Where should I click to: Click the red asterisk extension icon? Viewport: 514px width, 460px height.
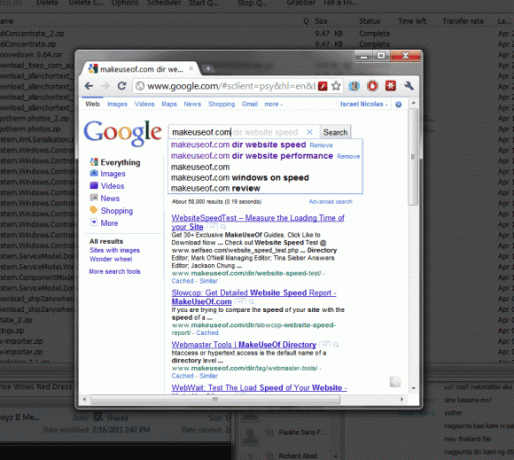point(390,86)
